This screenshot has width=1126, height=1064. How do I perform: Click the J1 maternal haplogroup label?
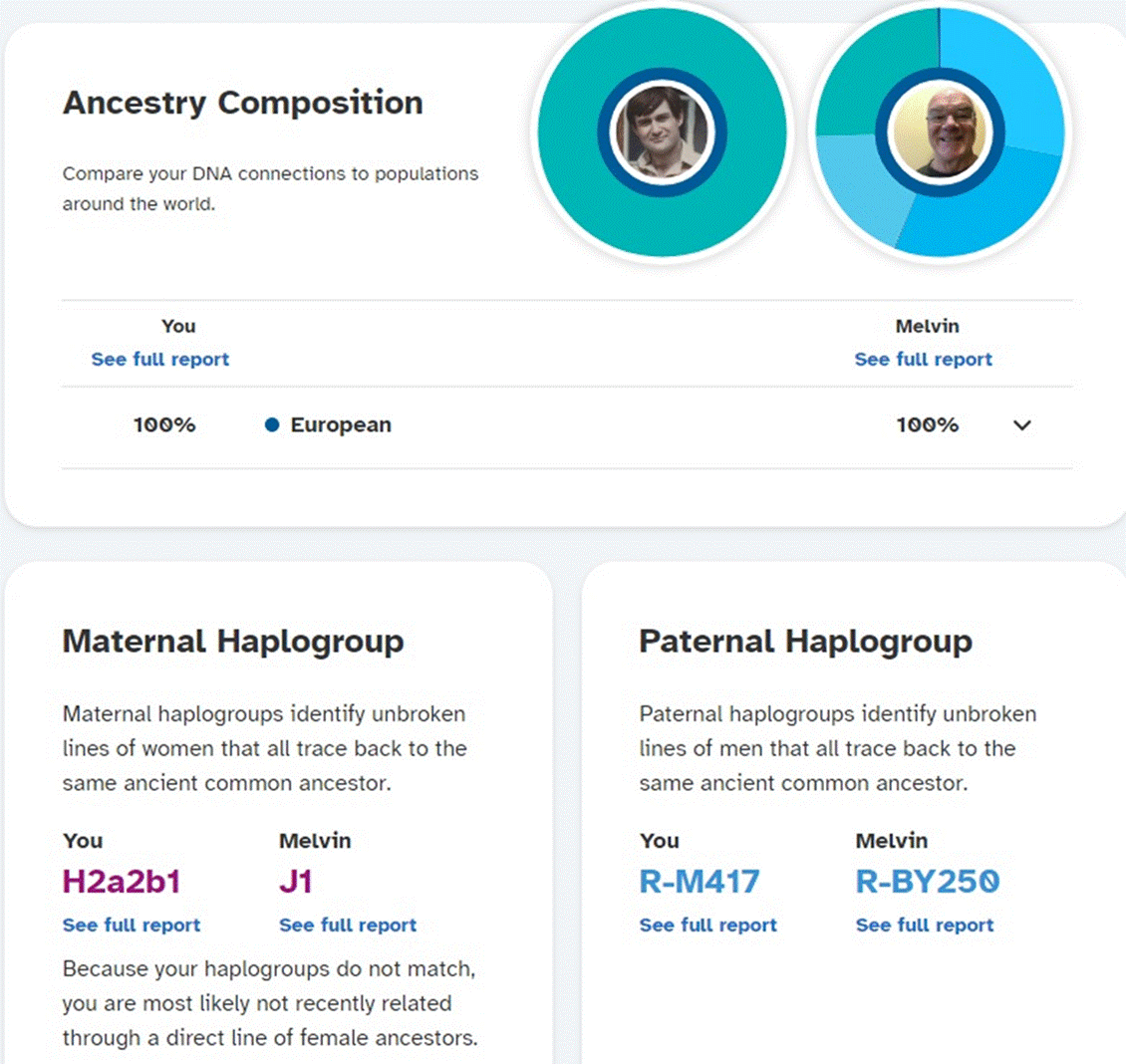click(x=296, y=882)
